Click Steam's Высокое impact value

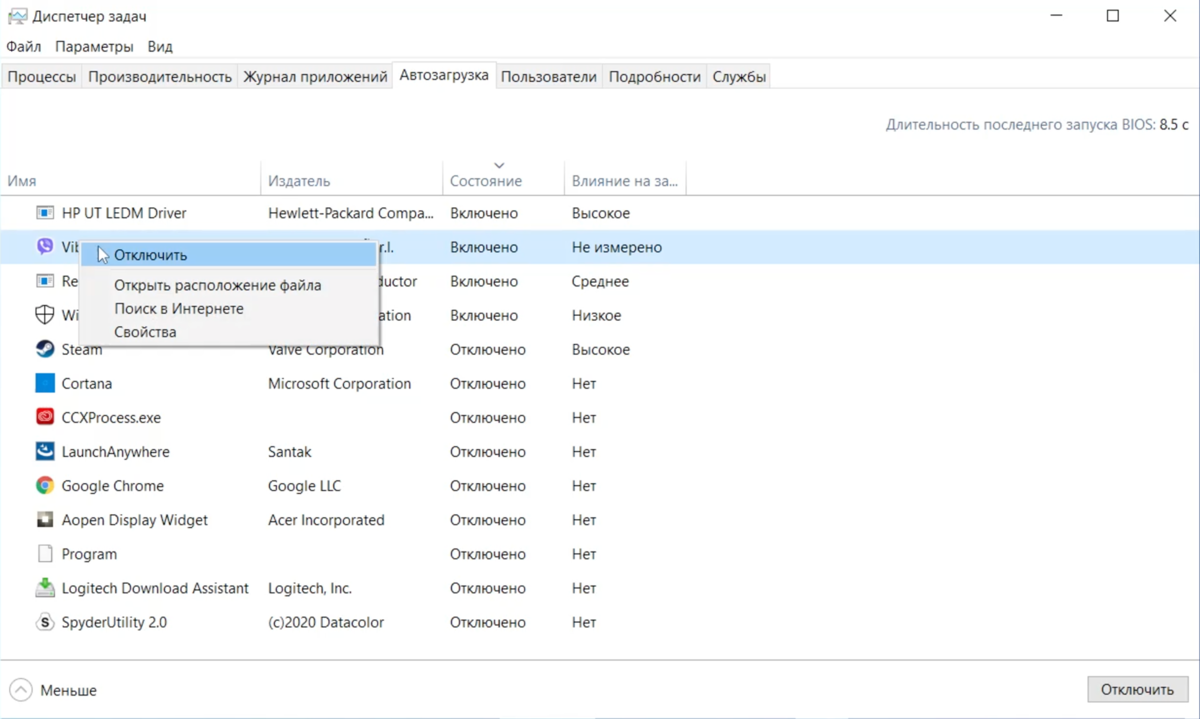coord(601,349)
